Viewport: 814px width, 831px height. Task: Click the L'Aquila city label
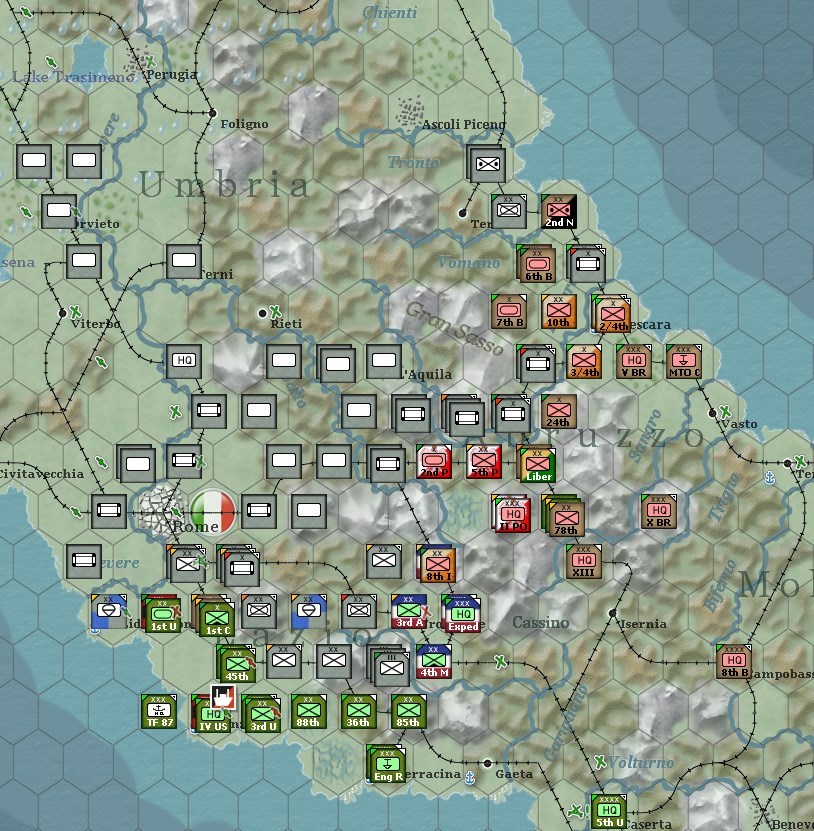coord(426,374)
